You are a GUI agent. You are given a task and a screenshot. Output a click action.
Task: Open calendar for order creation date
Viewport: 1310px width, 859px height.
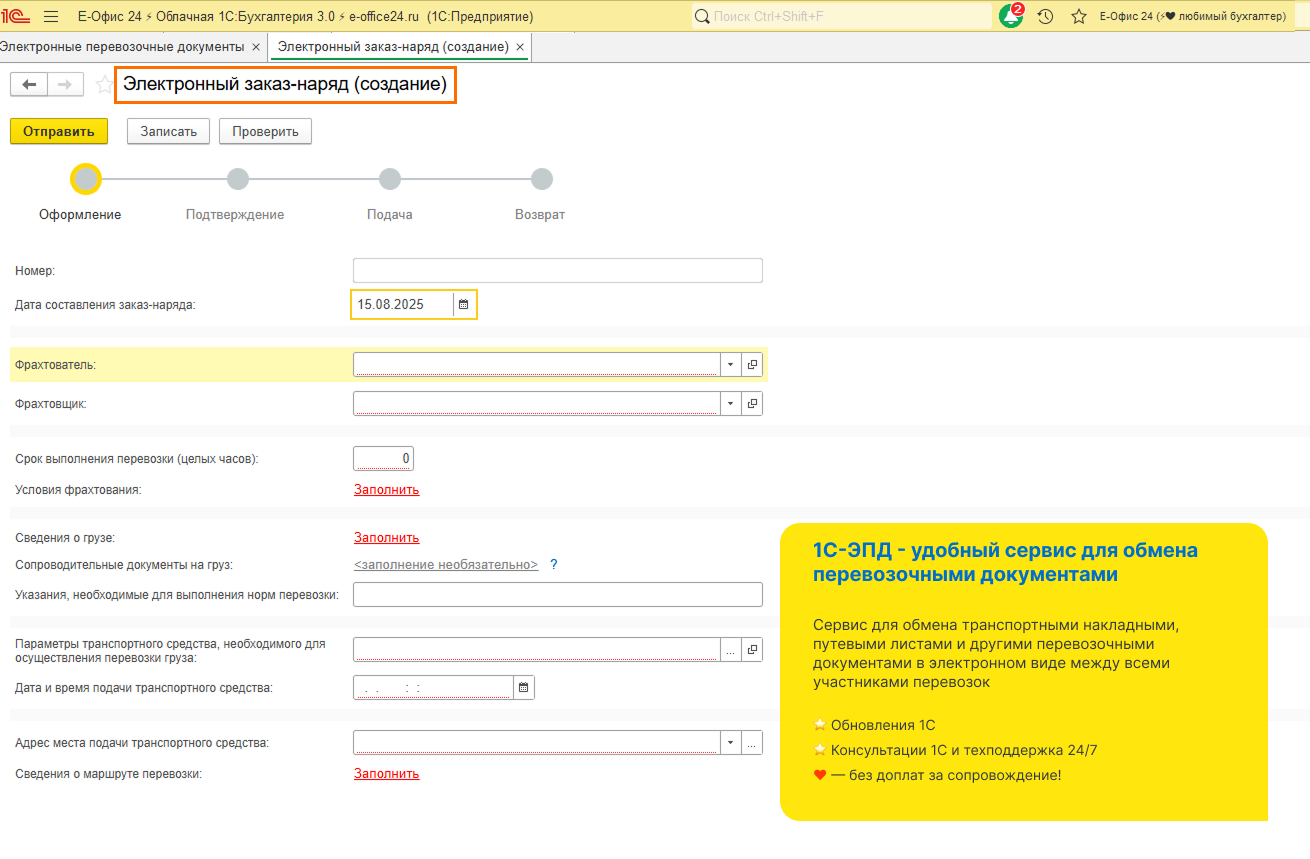[x=464, y=304]
